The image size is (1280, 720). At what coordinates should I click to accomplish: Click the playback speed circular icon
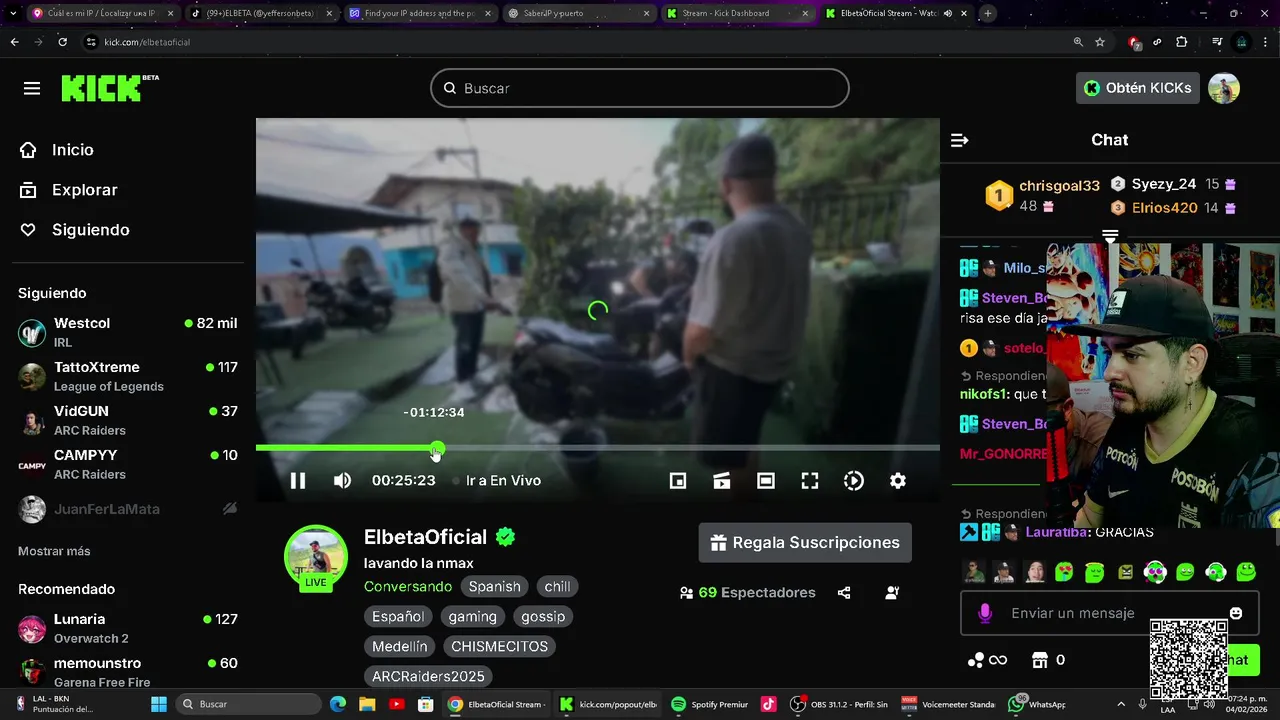tap(854, 481)
